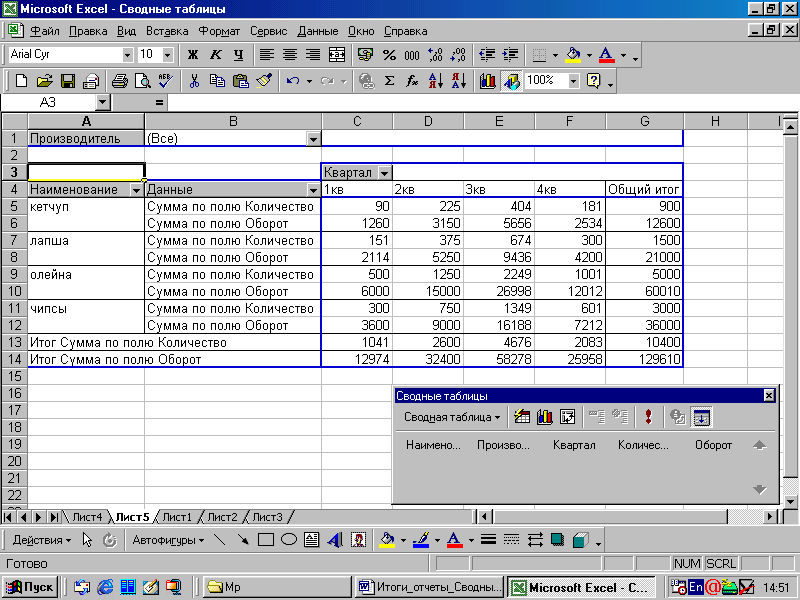Open the Данные menu
The image size is (800, 600).
coord(317,31)
